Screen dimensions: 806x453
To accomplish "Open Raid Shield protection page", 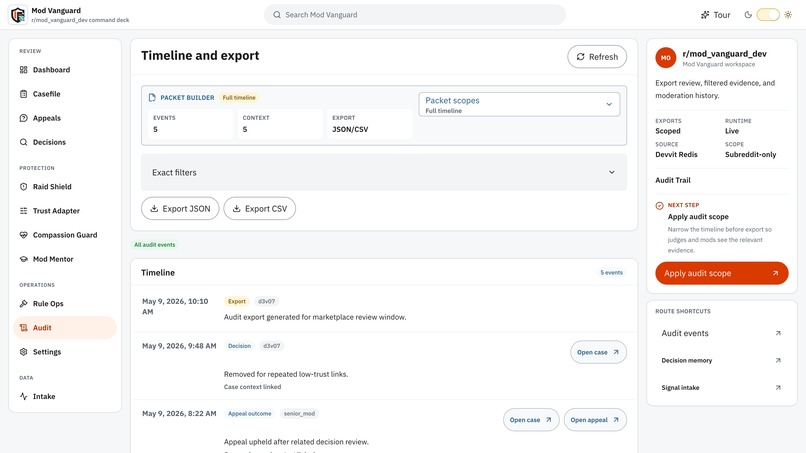I will [x=65, y=187].
